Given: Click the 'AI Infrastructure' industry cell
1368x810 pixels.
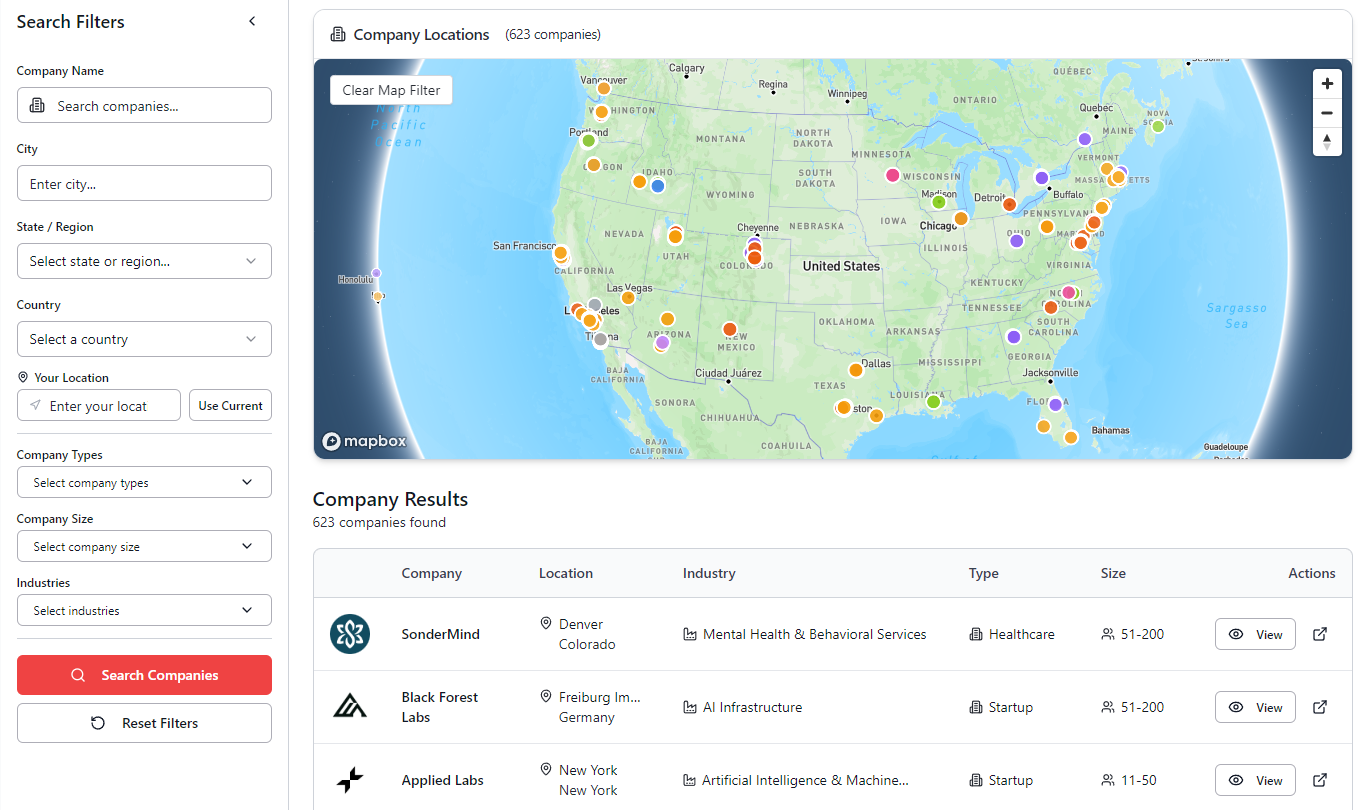Looking at the screenshot, I should [743, 707].
